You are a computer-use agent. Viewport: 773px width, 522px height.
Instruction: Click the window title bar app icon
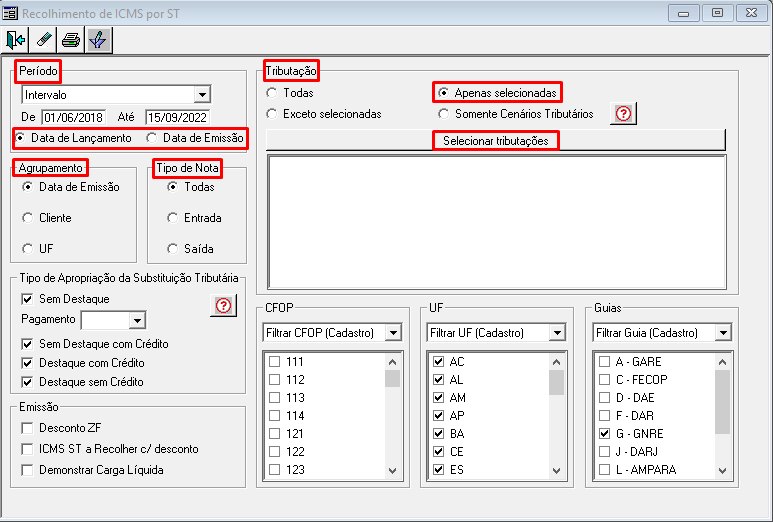pos(10,13)
